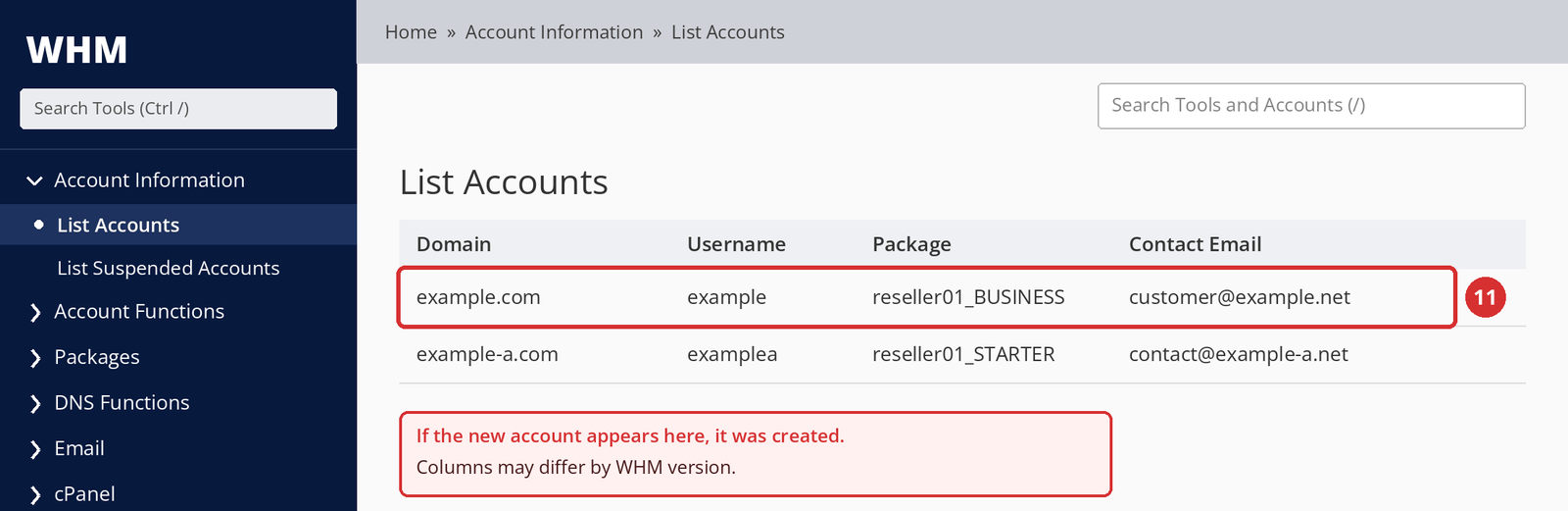The height and width of the screenshot is (511, 1568).
Task: Open the DNS Functions menu
Action: (x=122, y=403)
